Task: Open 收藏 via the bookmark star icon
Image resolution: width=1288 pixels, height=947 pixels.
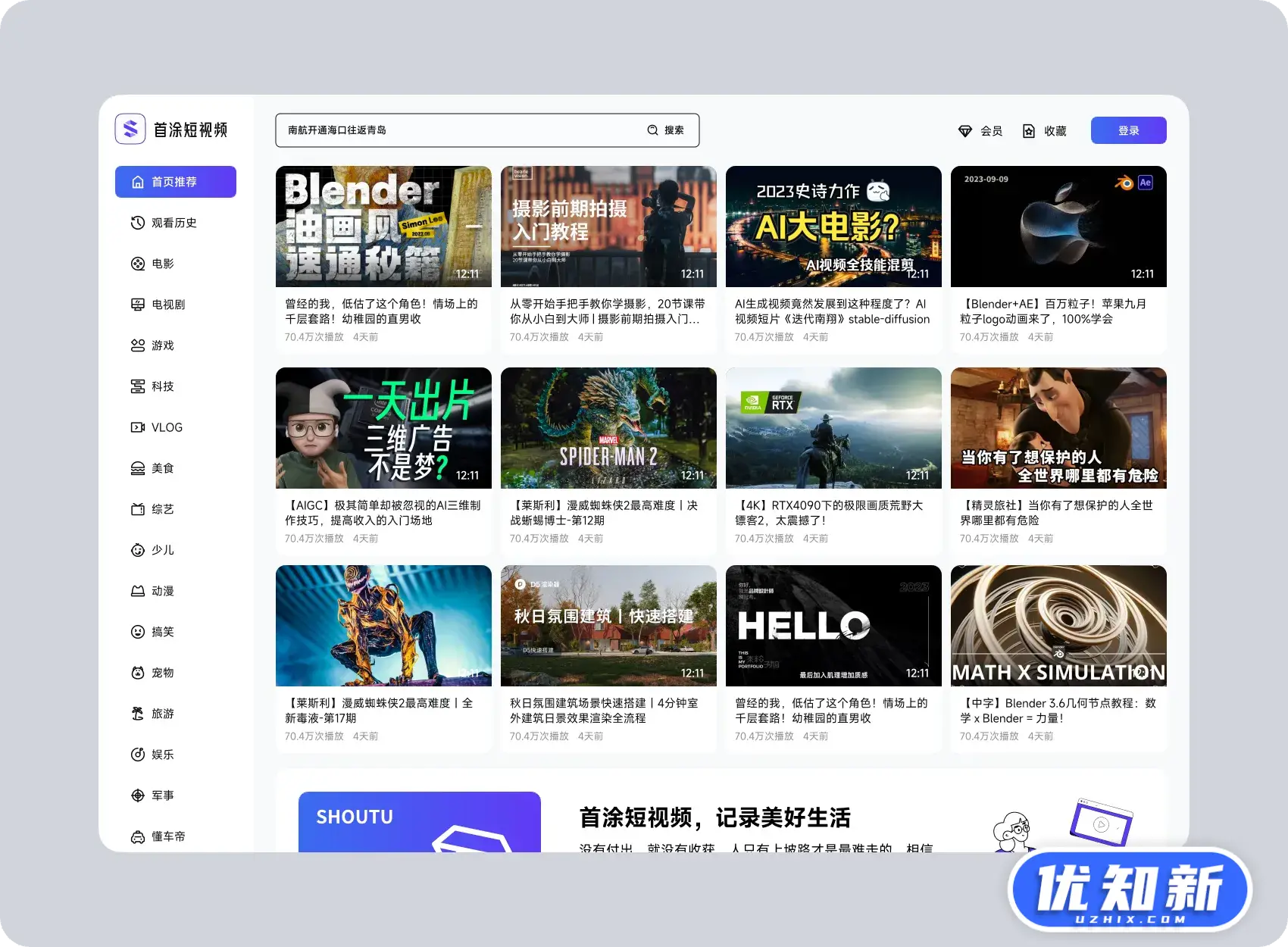Action: tap(1028, 131)
